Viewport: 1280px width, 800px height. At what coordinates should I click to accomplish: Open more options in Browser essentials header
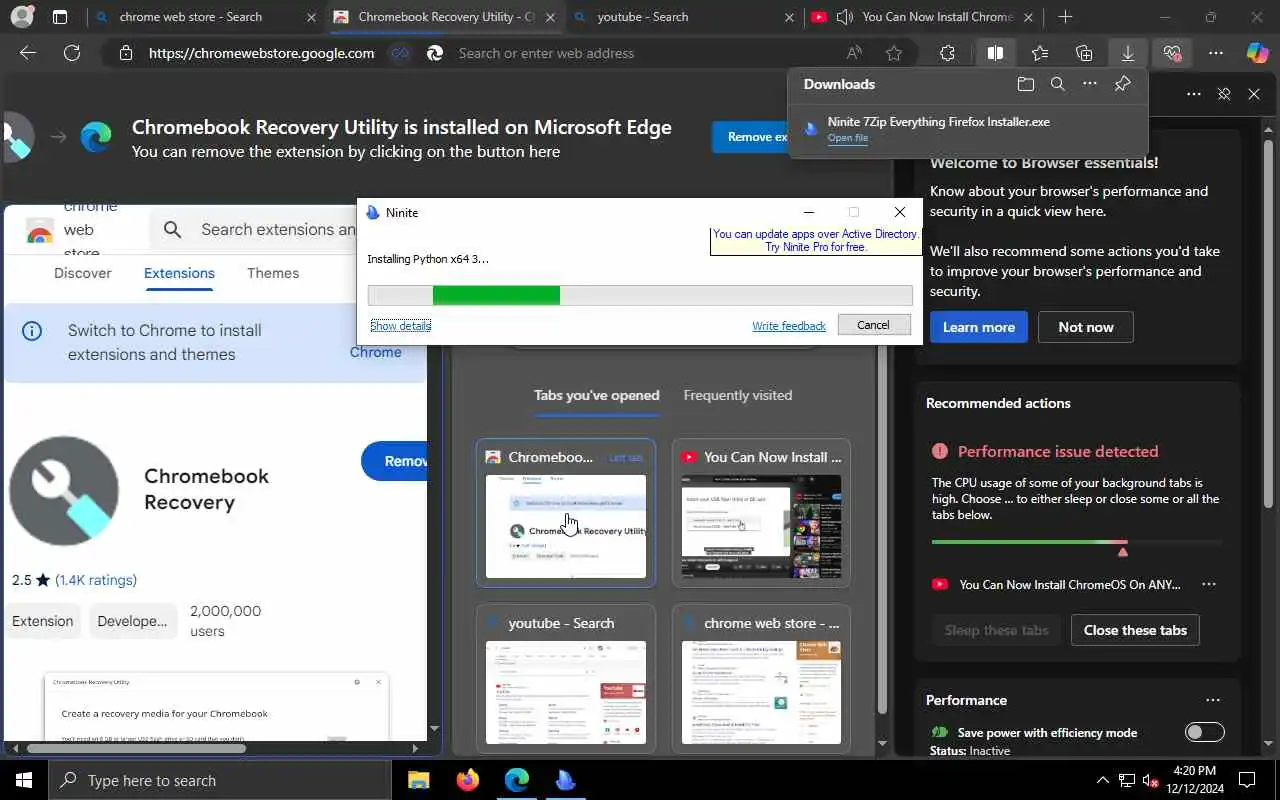(1194, 94)
